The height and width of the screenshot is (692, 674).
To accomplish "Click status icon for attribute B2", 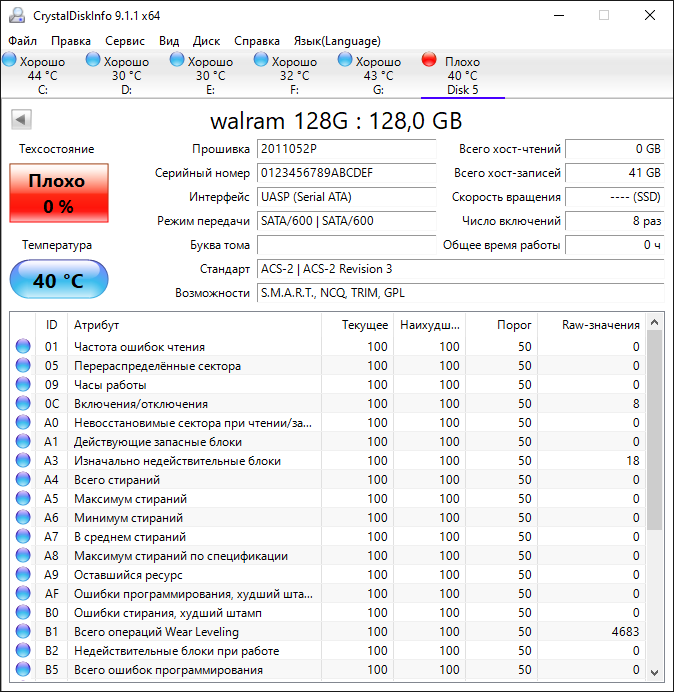I will click(x=23, y=650).
